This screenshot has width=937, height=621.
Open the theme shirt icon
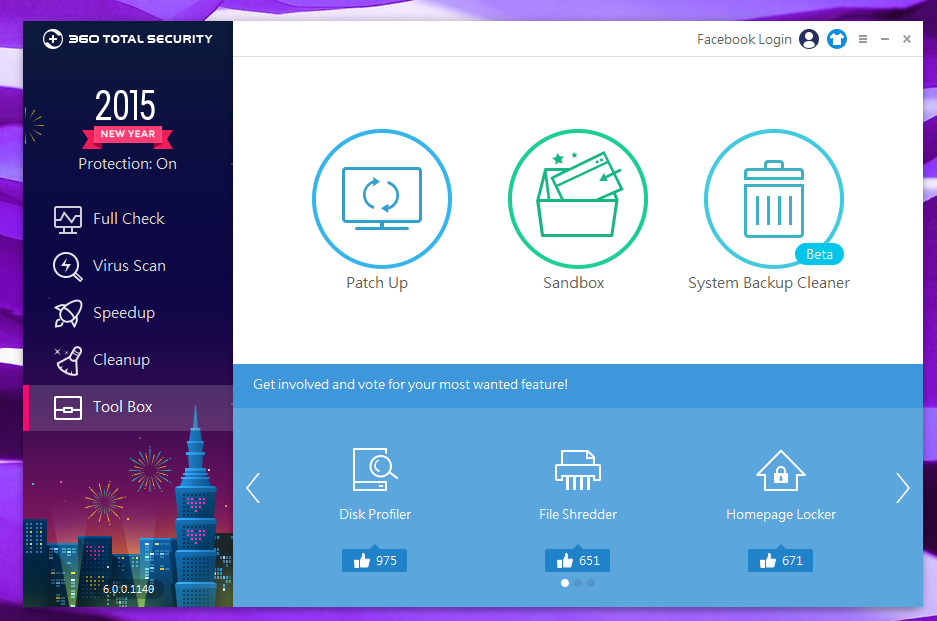837,39
